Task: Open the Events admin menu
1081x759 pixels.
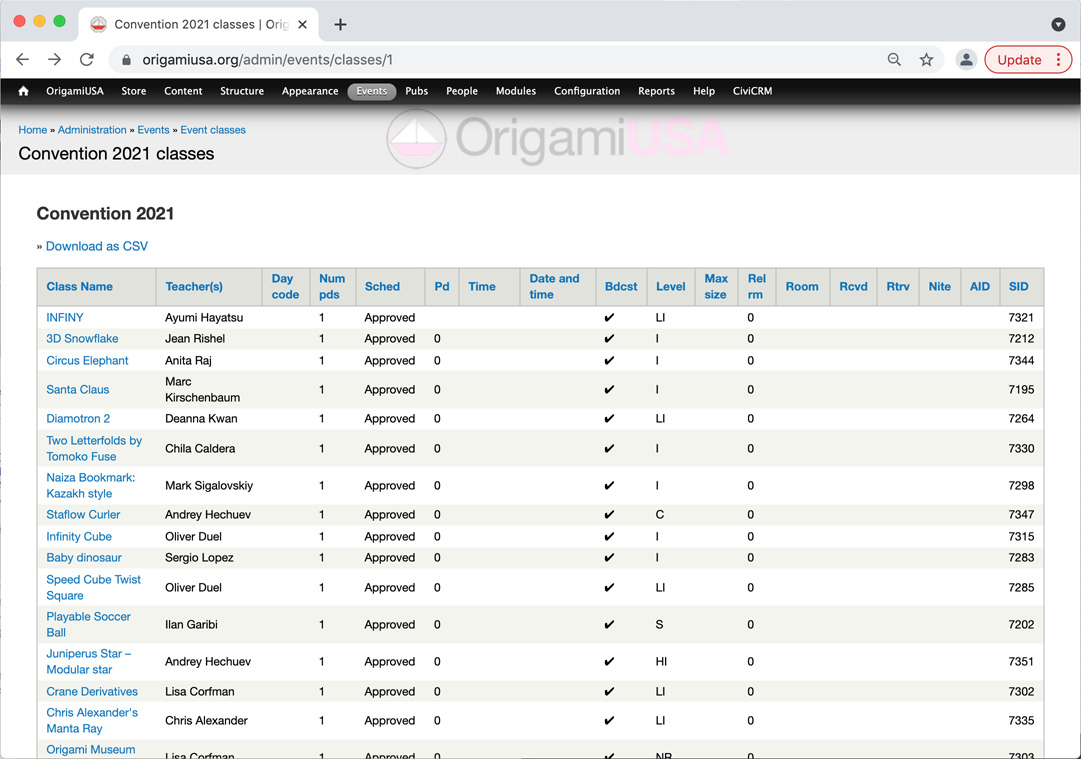Action: click(x=372, y=91)
